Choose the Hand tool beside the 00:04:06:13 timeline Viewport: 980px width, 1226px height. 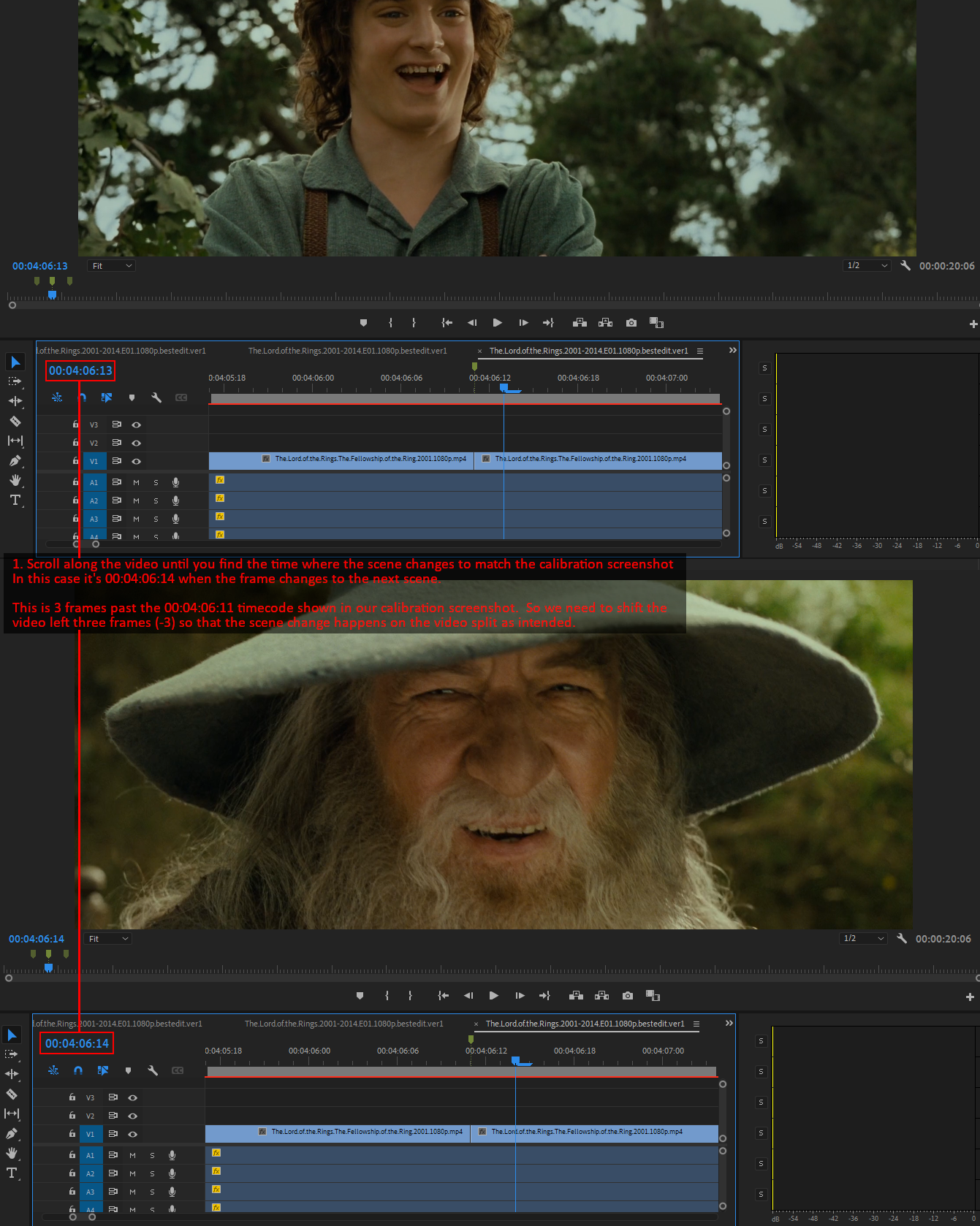point(15,480)
